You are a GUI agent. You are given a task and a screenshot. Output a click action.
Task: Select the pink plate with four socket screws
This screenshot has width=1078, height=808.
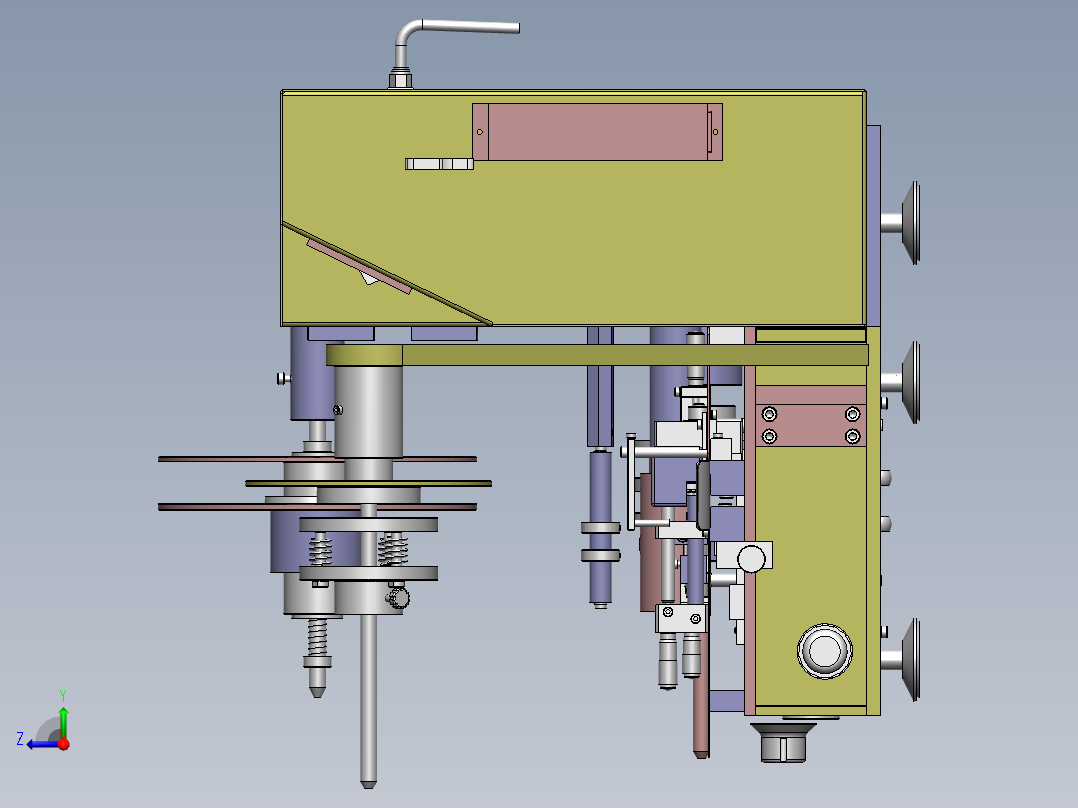811,425
